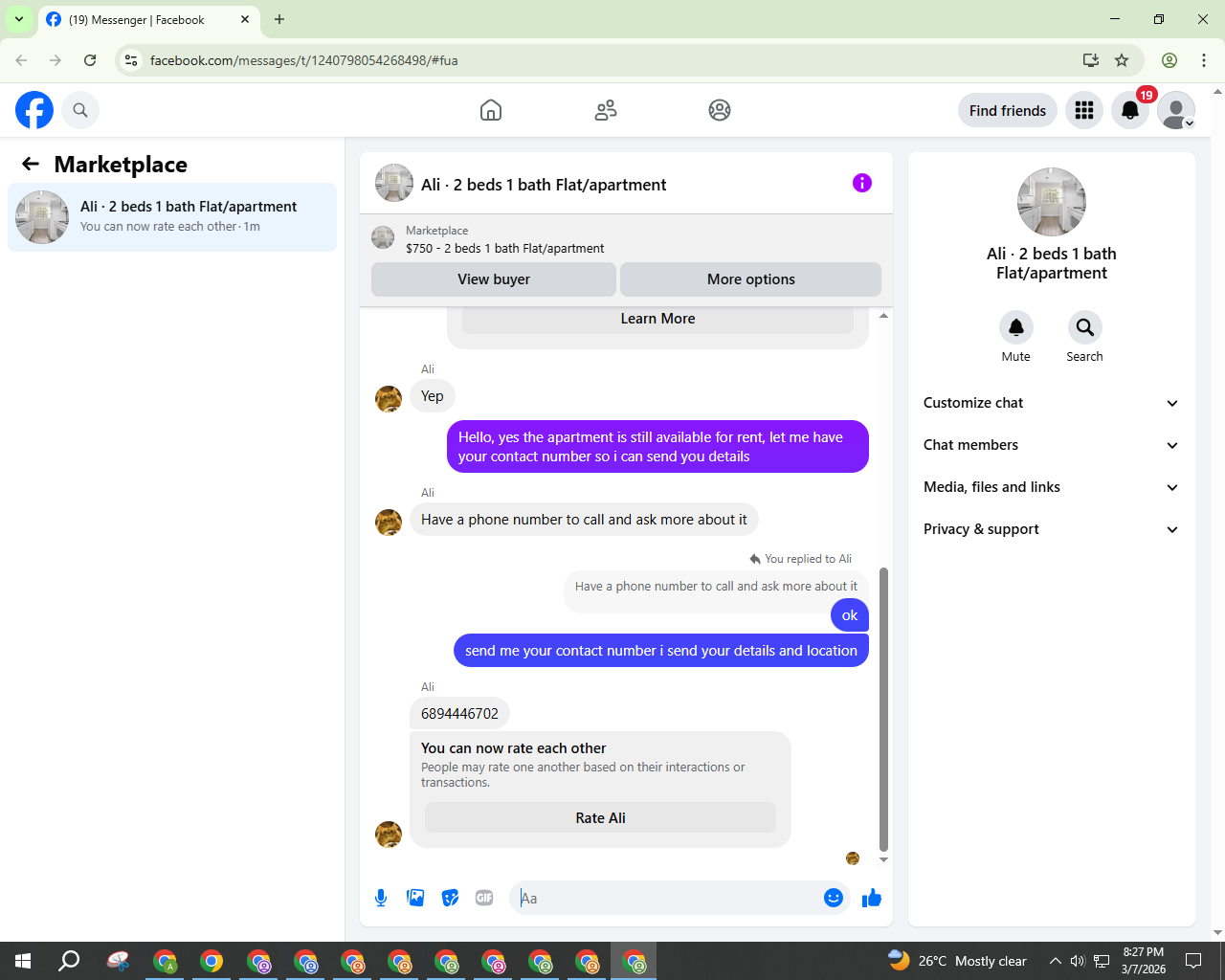Choose a sticker using the sticker icon

pyautogui.click(x=450, y=898)
